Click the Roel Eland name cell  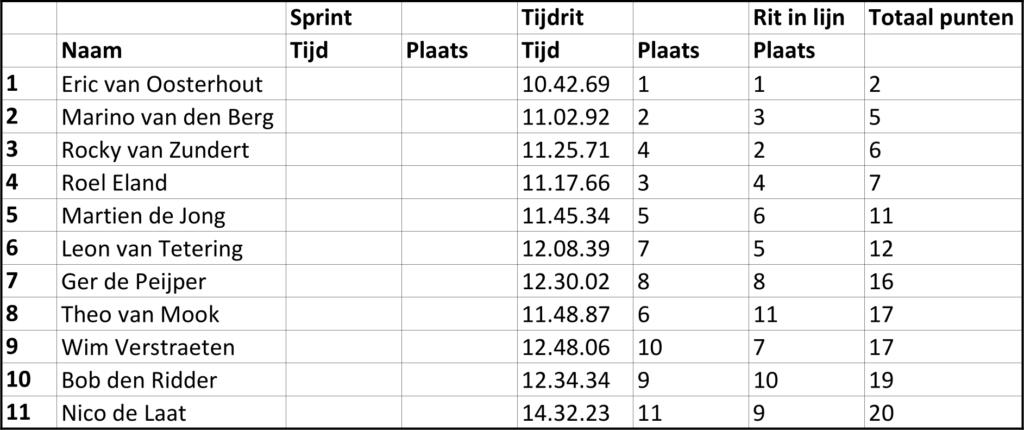coord(114,183)
